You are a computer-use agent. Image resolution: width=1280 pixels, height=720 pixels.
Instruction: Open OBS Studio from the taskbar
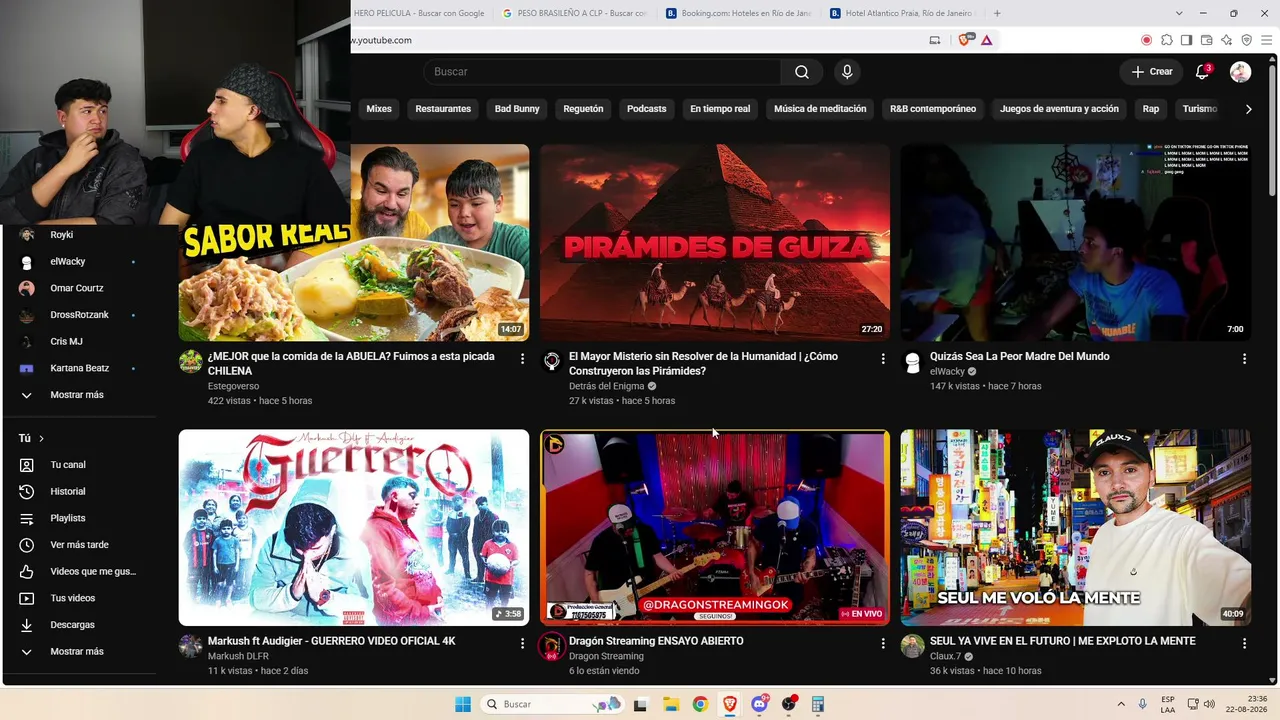click(x=790, y=704)
